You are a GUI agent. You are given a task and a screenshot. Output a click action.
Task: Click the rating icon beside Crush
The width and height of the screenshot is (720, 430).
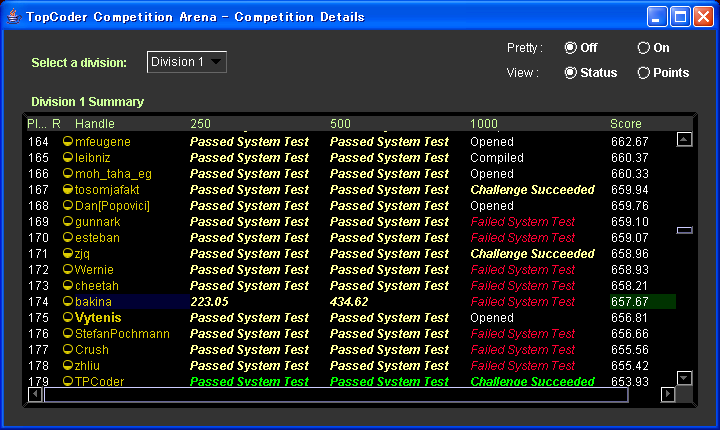click(x=68, y=350)
